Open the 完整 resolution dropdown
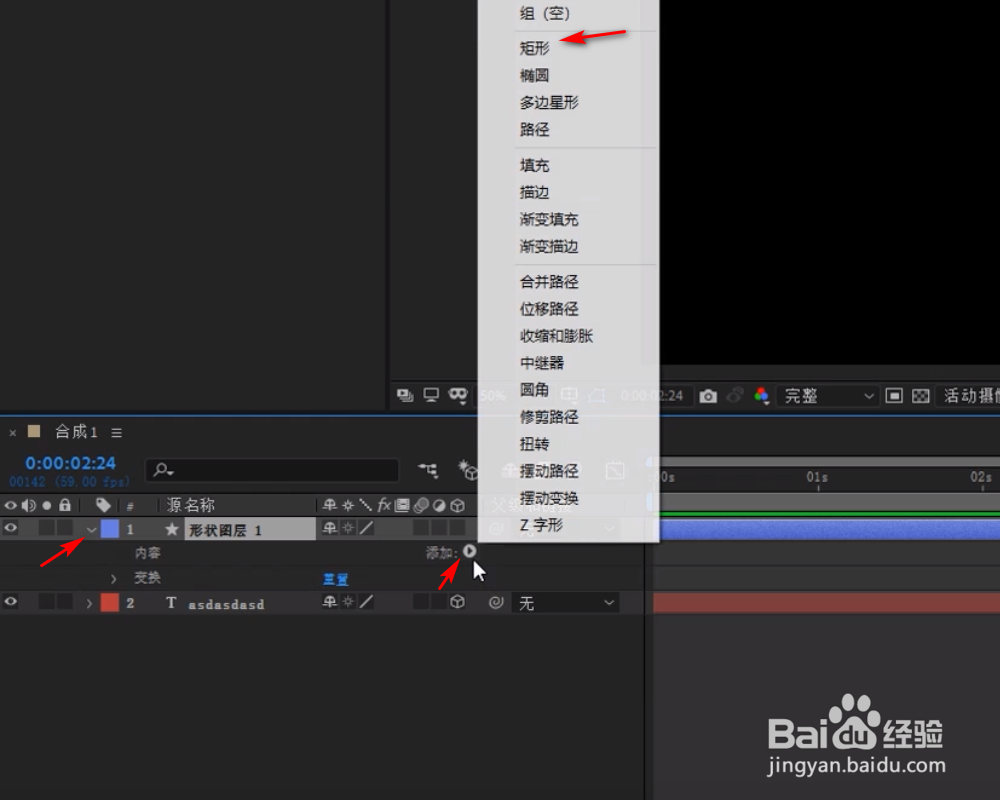Image resolution: width=1000 pixels, height=800 pixels. click(827, 396)
